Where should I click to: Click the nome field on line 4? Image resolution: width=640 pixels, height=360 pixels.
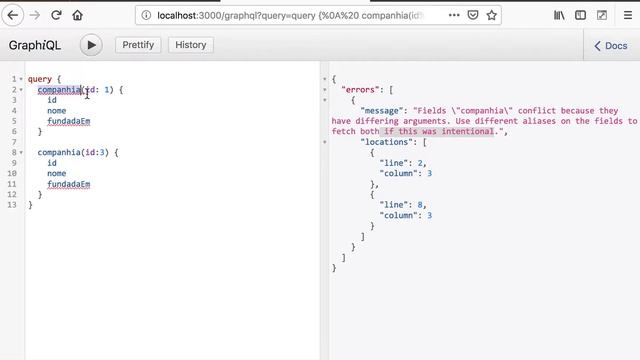(56, 111)
